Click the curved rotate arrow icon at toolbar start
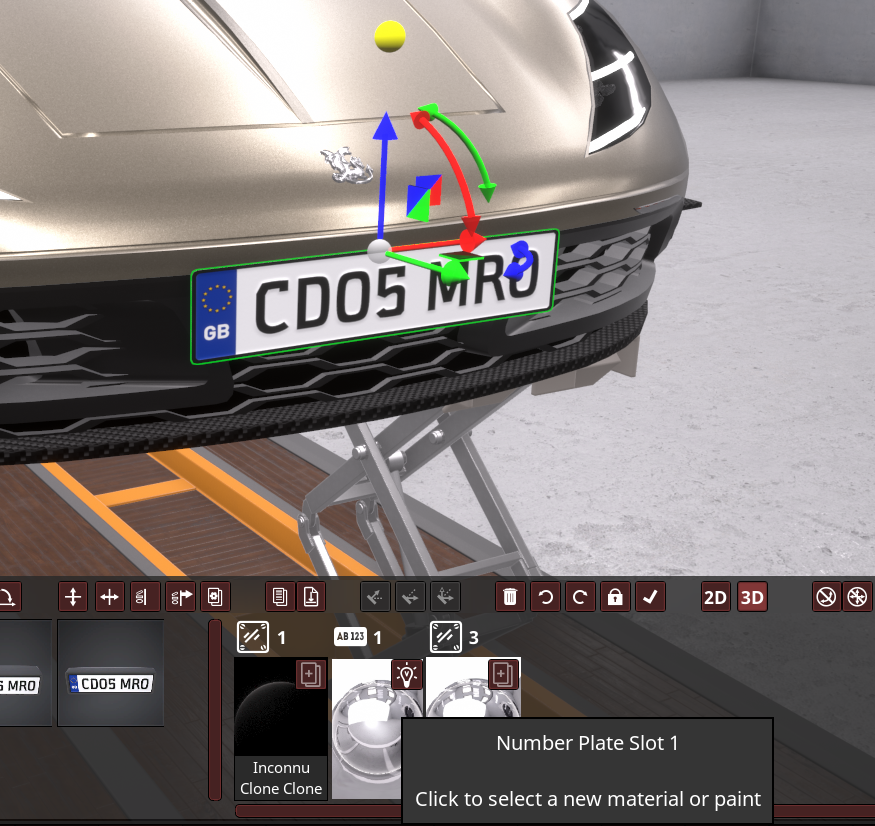Viewport: 875px width, 826px height. 8,597
